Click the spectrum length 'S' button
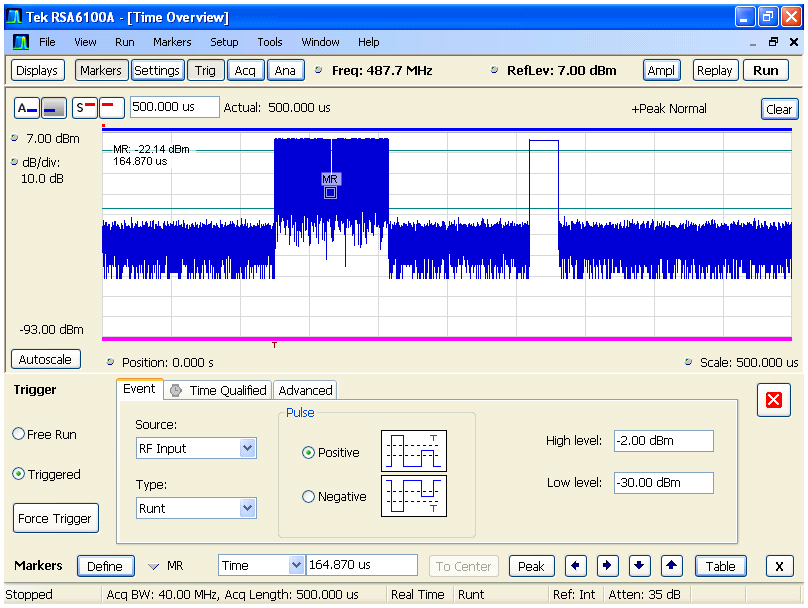 (x=84, y=109)
